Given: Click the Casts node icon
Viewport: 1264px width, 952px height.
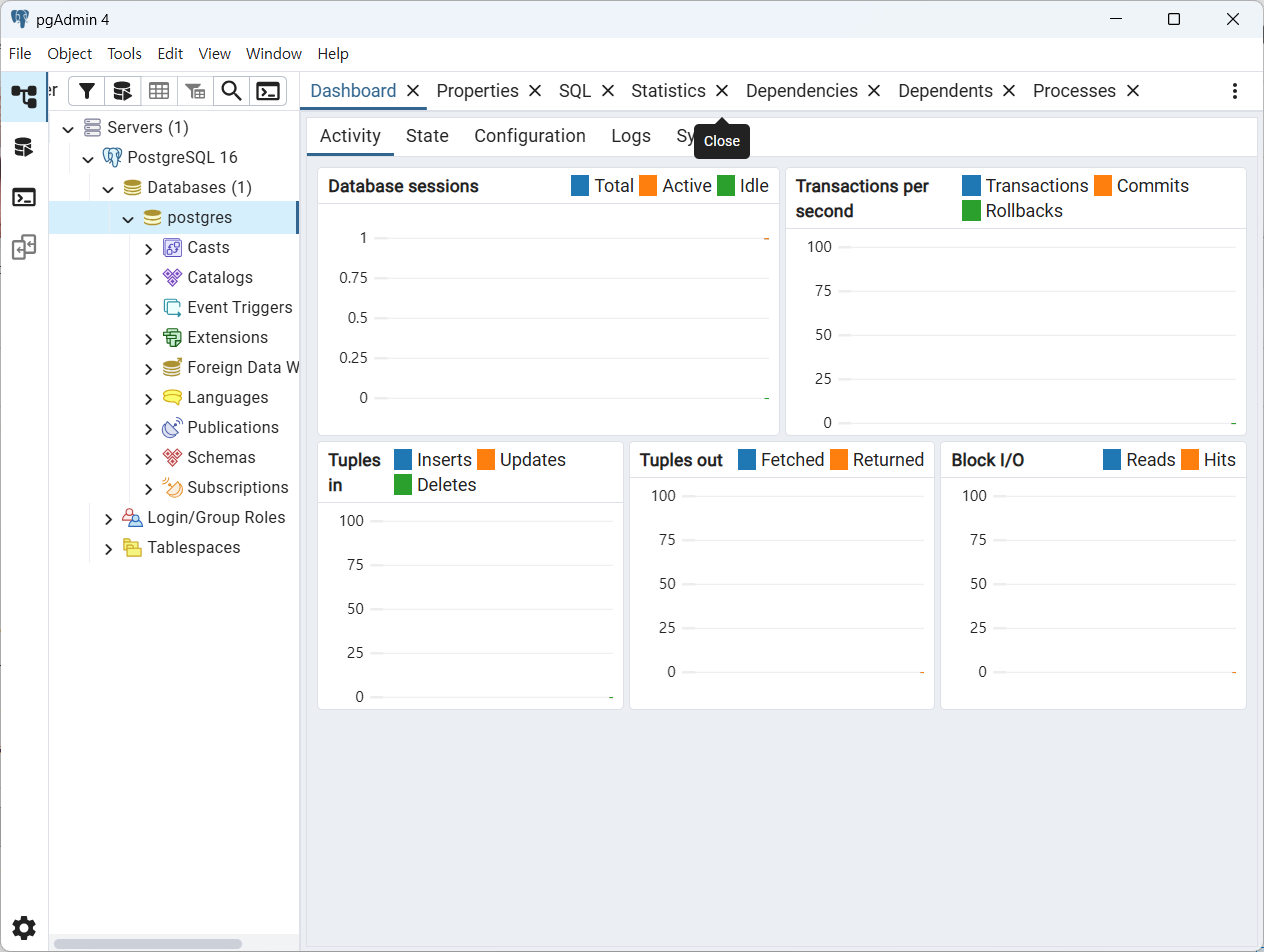Looking at the screenshot, I should (x=172, y=248).
